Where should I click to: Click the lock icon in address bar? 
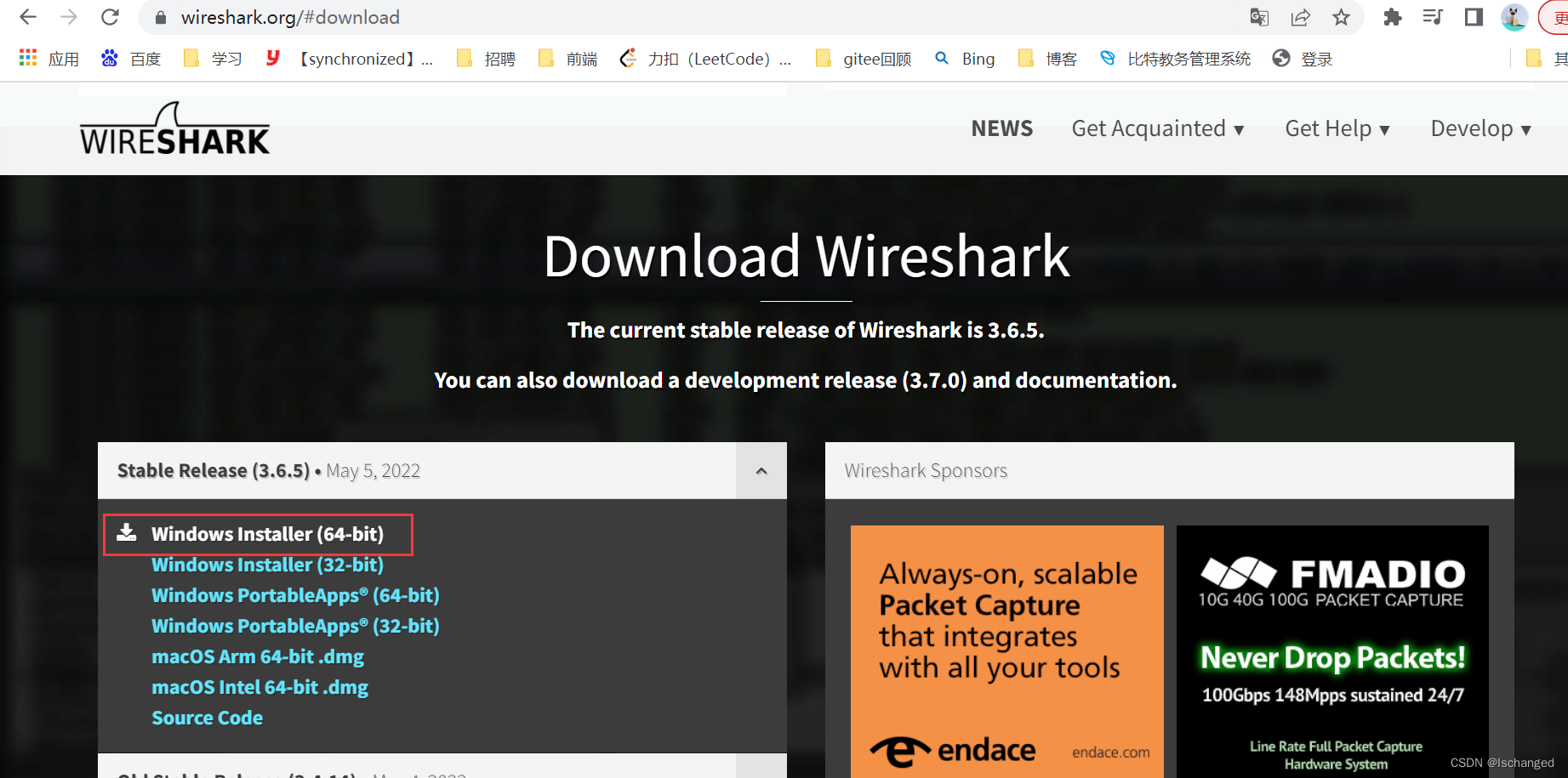(x=160, y=18)
